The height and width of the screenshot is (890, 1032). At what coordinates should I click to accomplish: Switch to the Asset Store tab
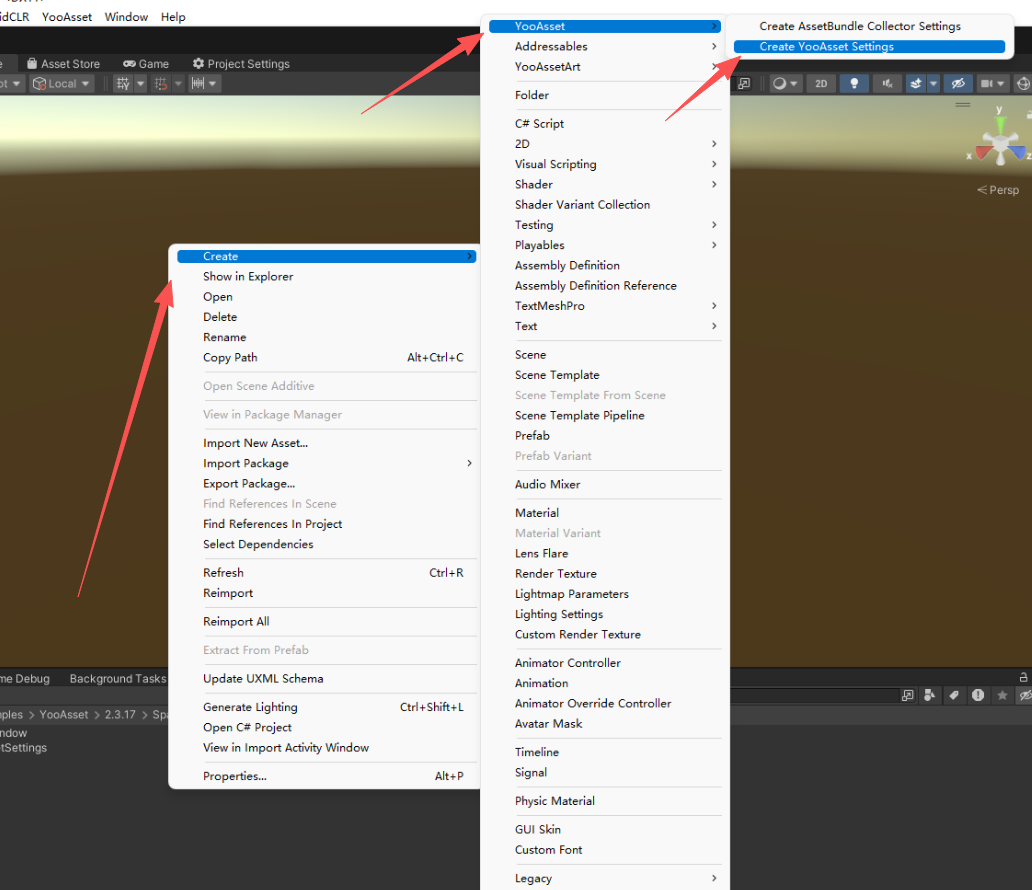click(x=63, y=64)
